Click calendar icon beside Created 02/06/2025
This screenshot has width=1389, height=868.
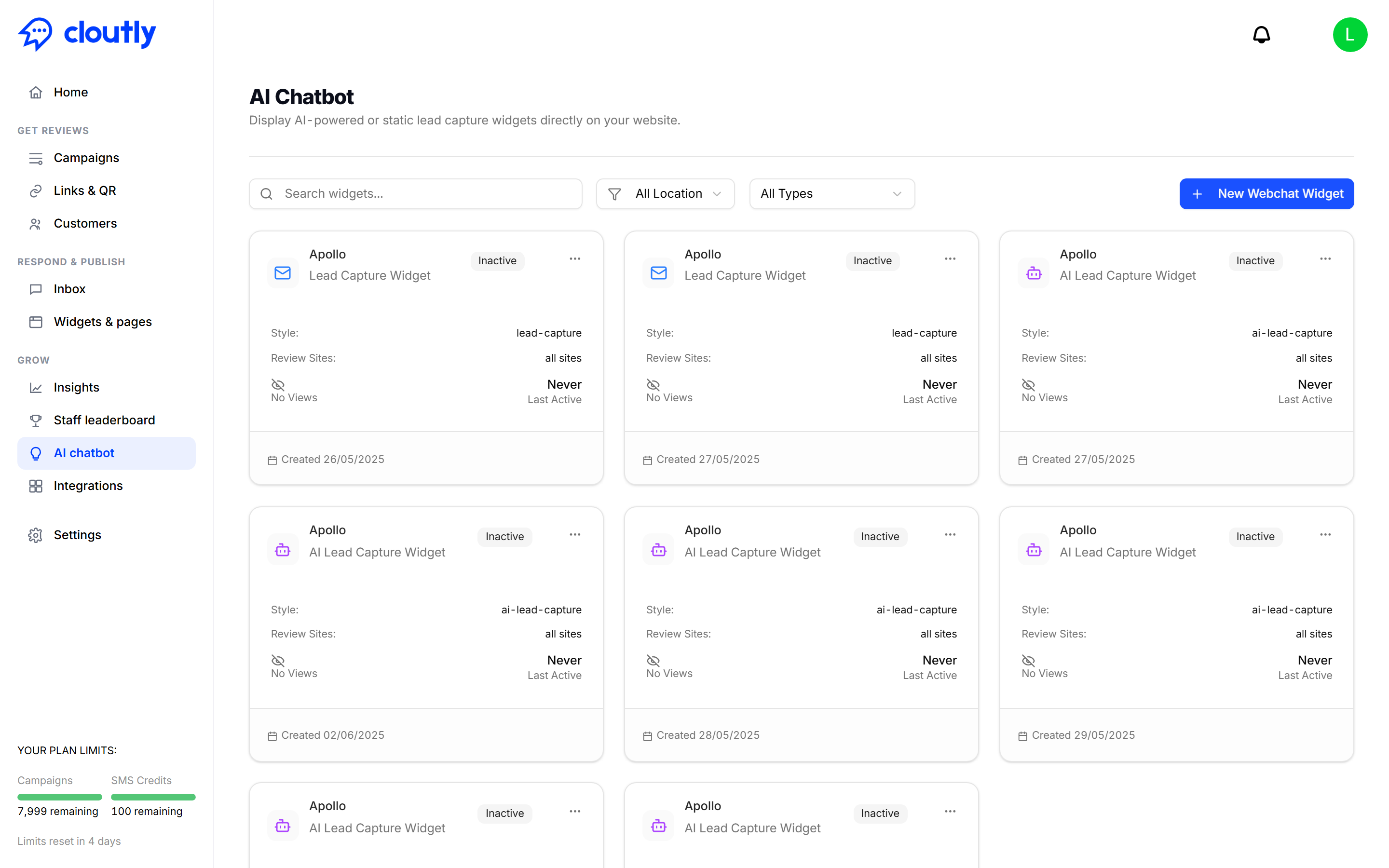point(272,736)
